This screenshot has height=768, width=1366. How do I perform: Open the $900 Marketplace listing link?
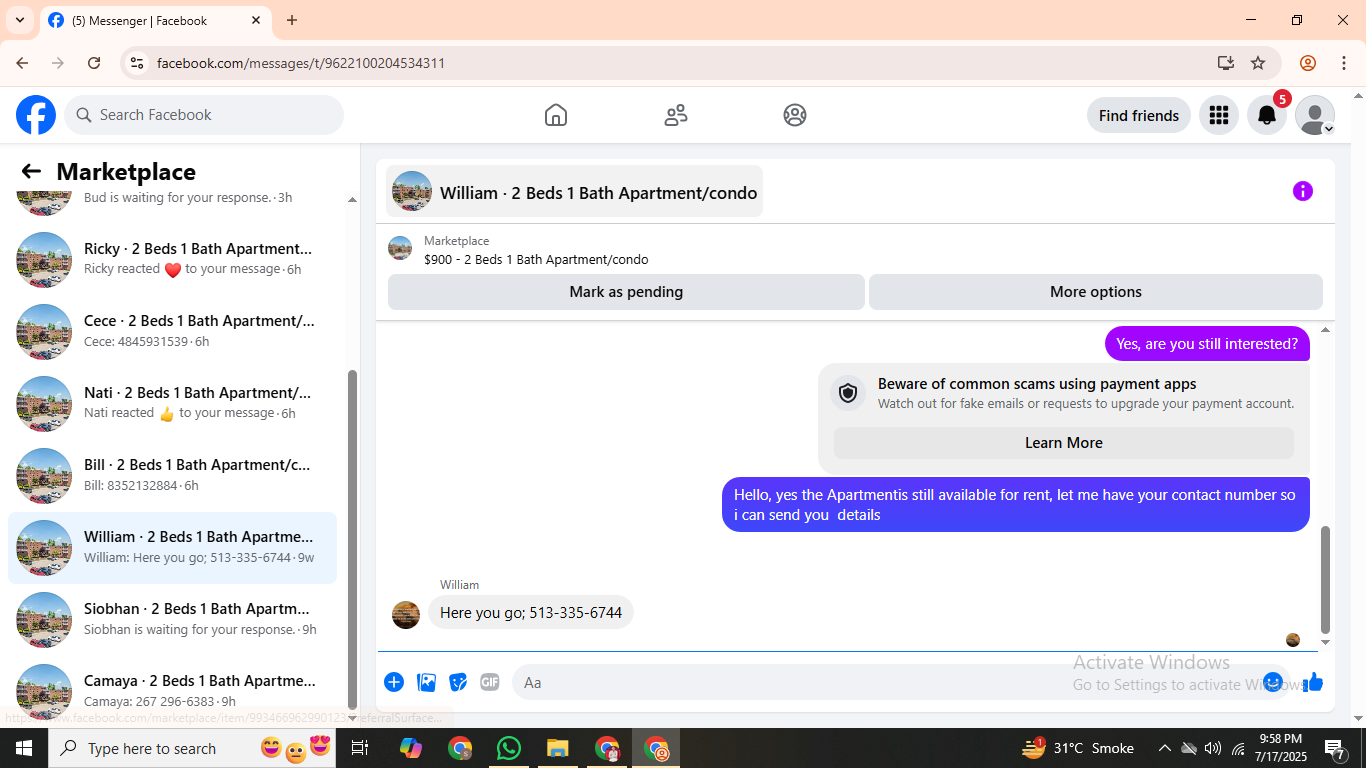point(536,259)
